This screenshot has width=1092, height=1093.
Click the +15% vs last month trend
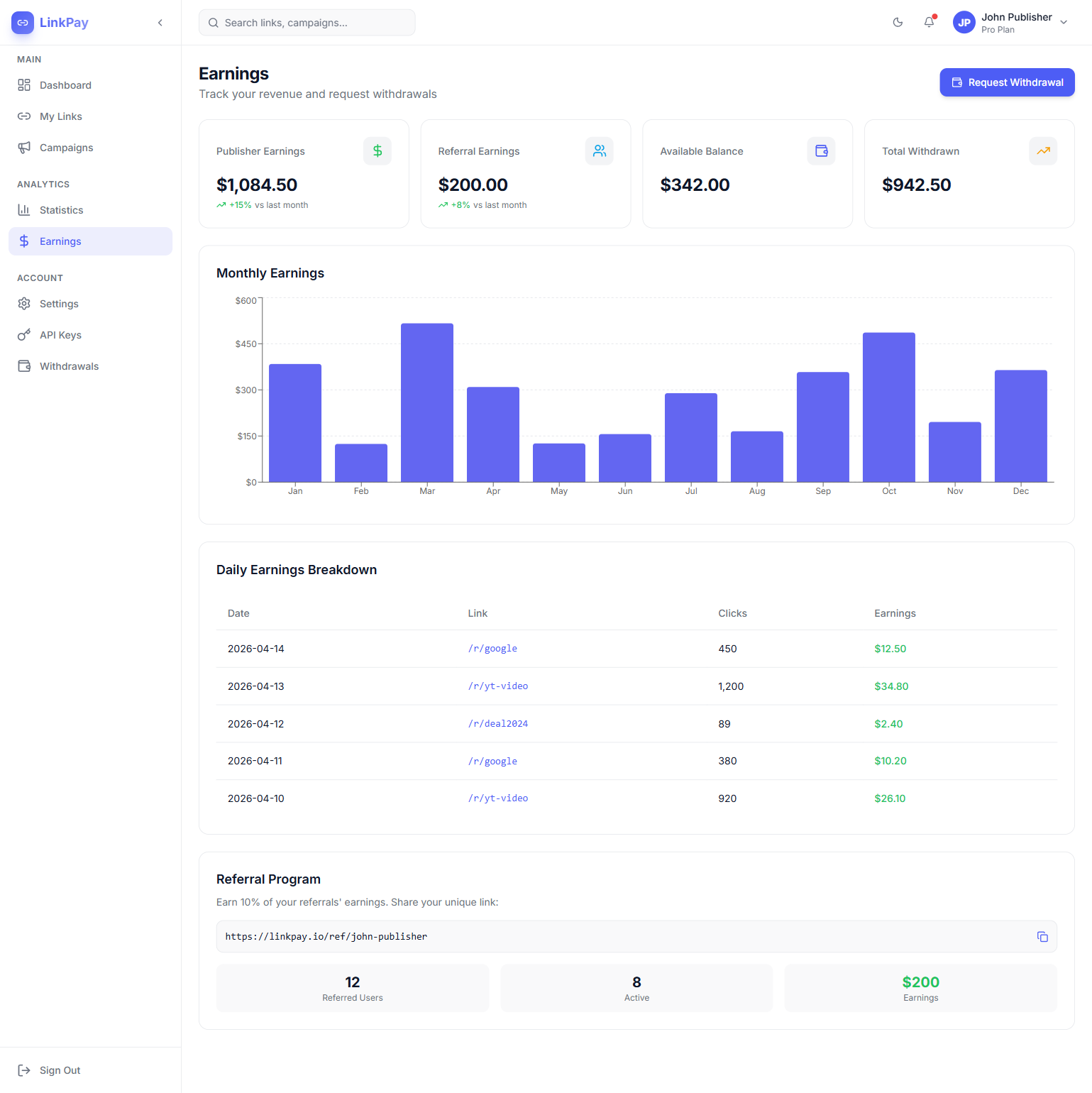[x=263, y=205]
